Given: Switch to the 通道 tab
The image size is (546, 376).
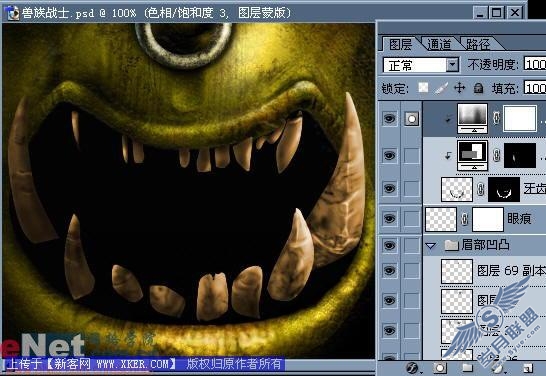Looking at the screenshot, I should point(439,44).
